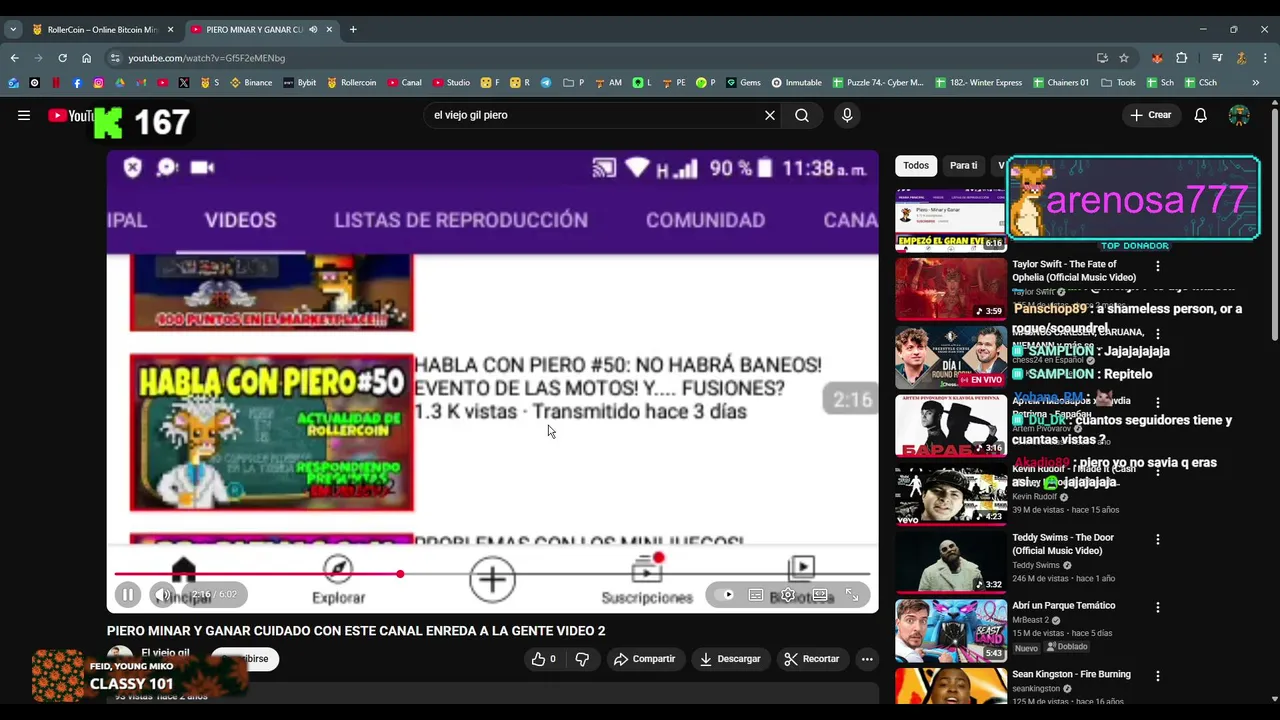Click the YouTube search magnifier button

click(x=802, y=115)
